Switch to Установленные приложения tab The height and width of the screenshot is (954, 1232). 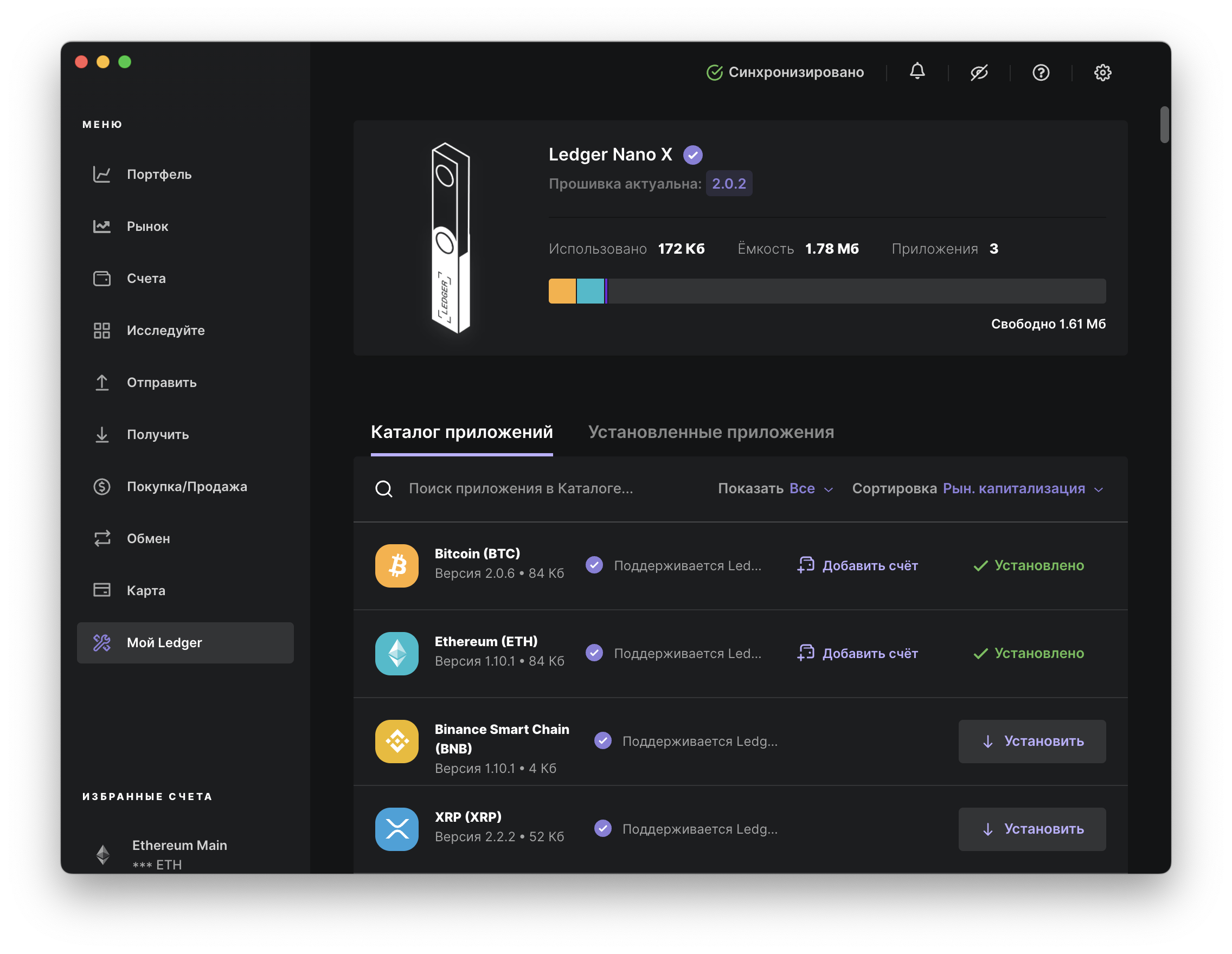[711, 432]
